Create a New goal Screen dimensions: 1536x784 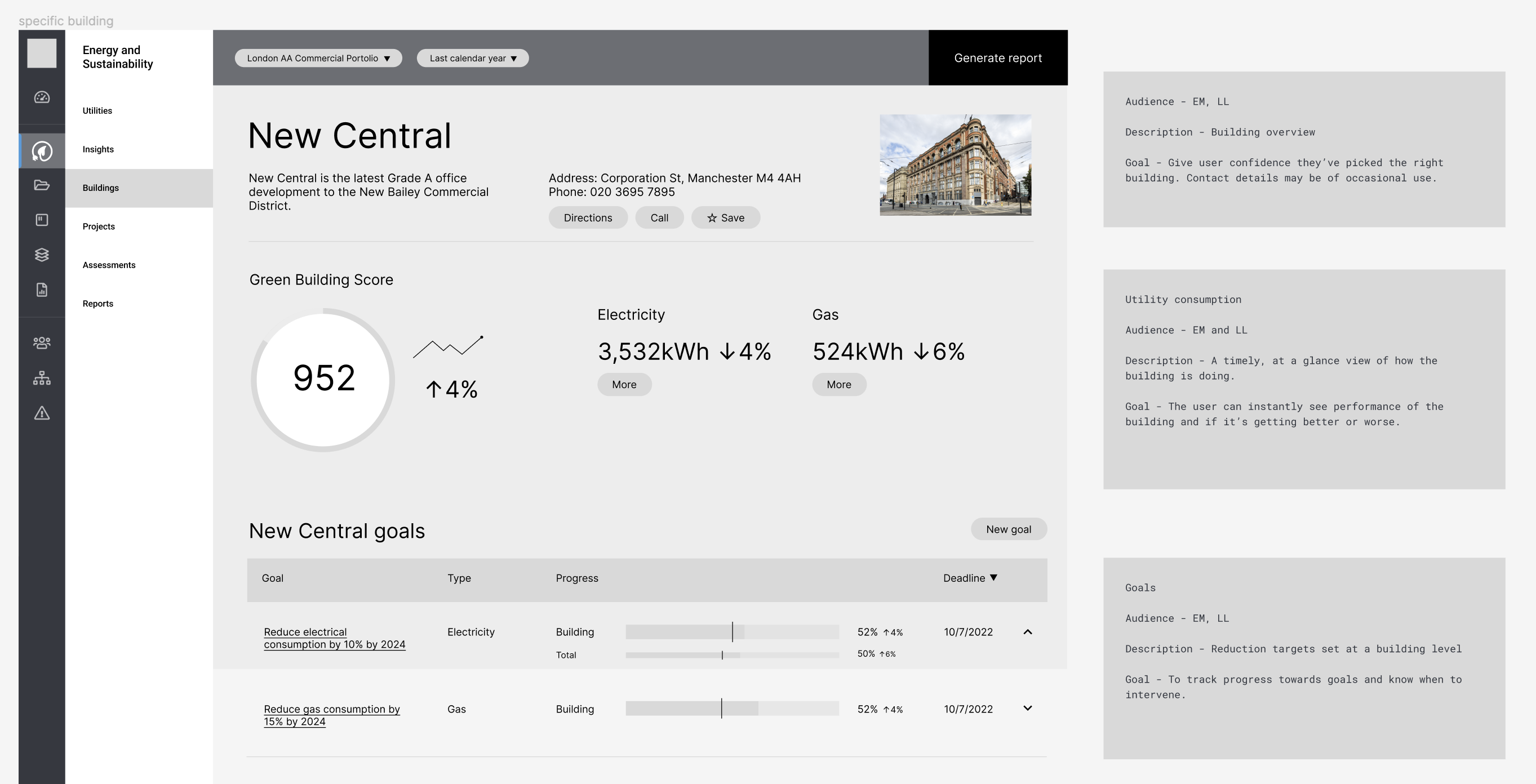[1009, 529]
